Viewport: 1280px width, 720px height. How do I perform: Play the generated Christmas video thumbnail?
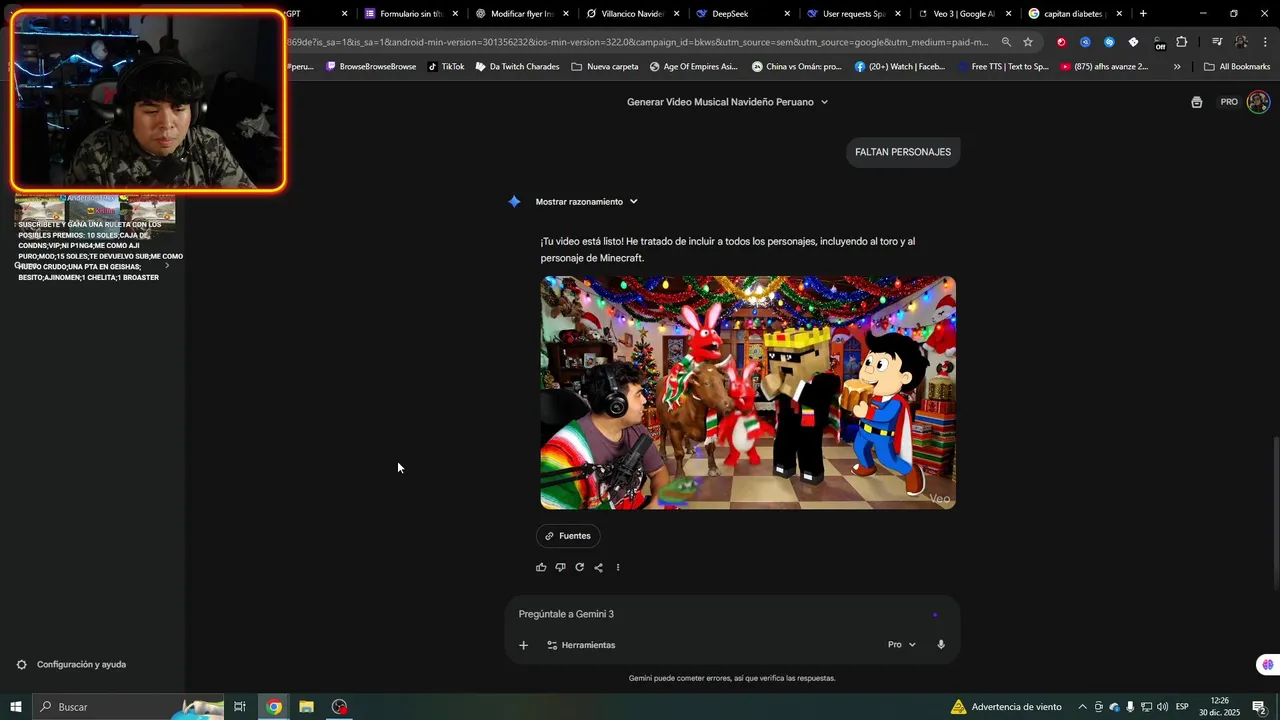pos(748,393)
